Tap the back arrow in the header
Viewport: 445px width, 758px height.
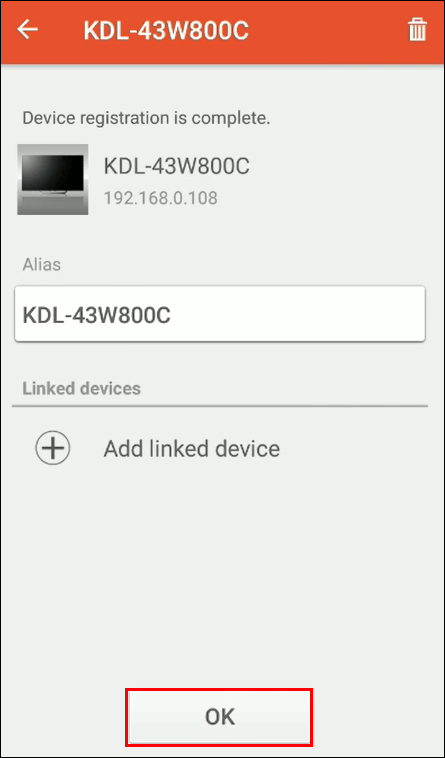(x=28, y=30)
